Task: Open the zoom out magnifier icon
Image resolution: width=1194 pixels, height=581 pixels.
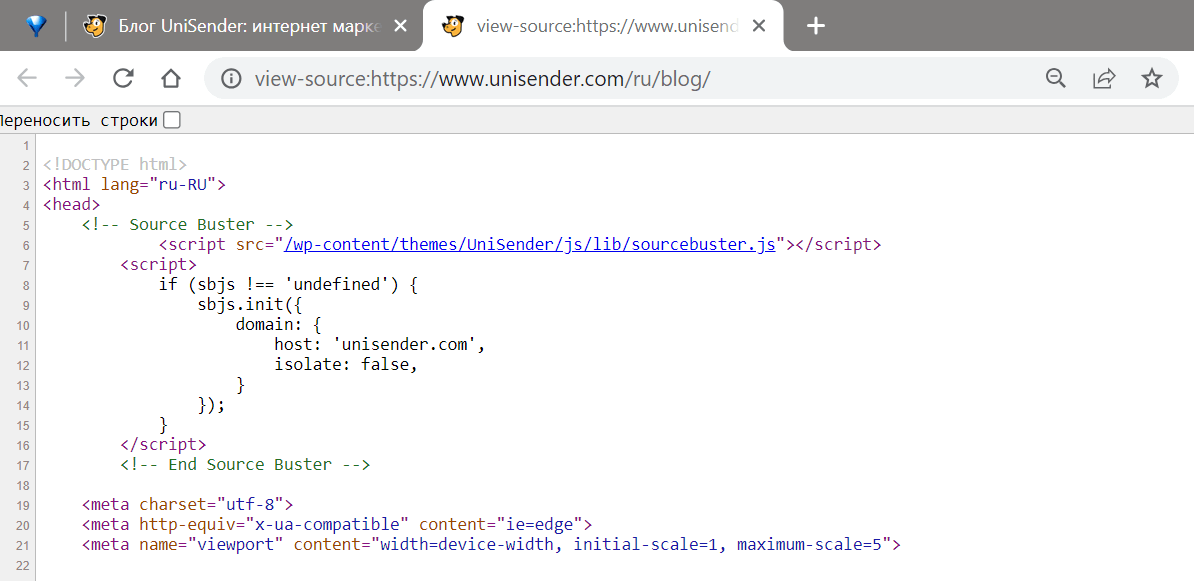Action: (1055, 78)
